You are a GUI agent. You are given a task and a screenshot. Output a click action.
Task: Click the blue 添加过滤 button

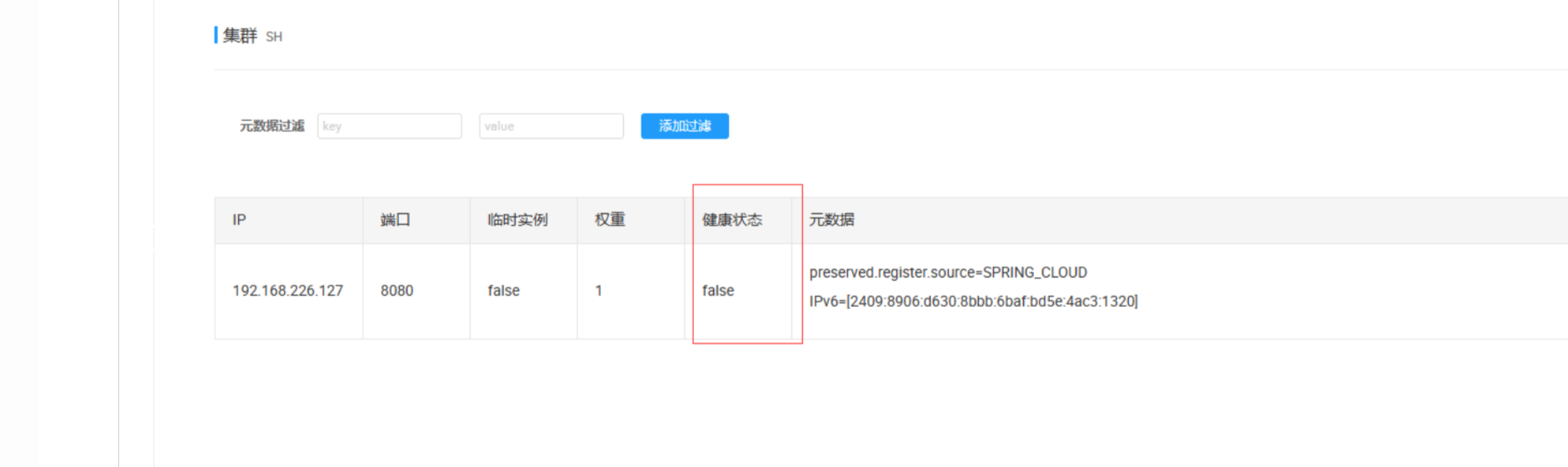tap(685, 126)
